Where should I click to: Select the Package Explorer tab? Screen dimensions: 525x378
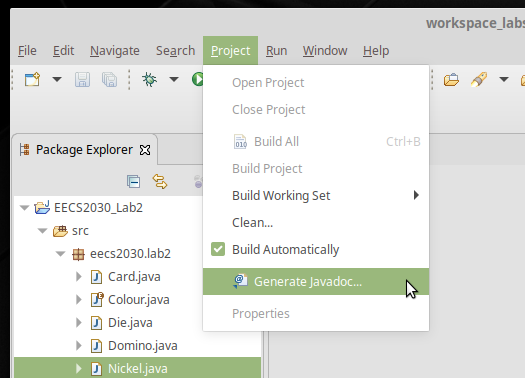(x=84, y=150)
